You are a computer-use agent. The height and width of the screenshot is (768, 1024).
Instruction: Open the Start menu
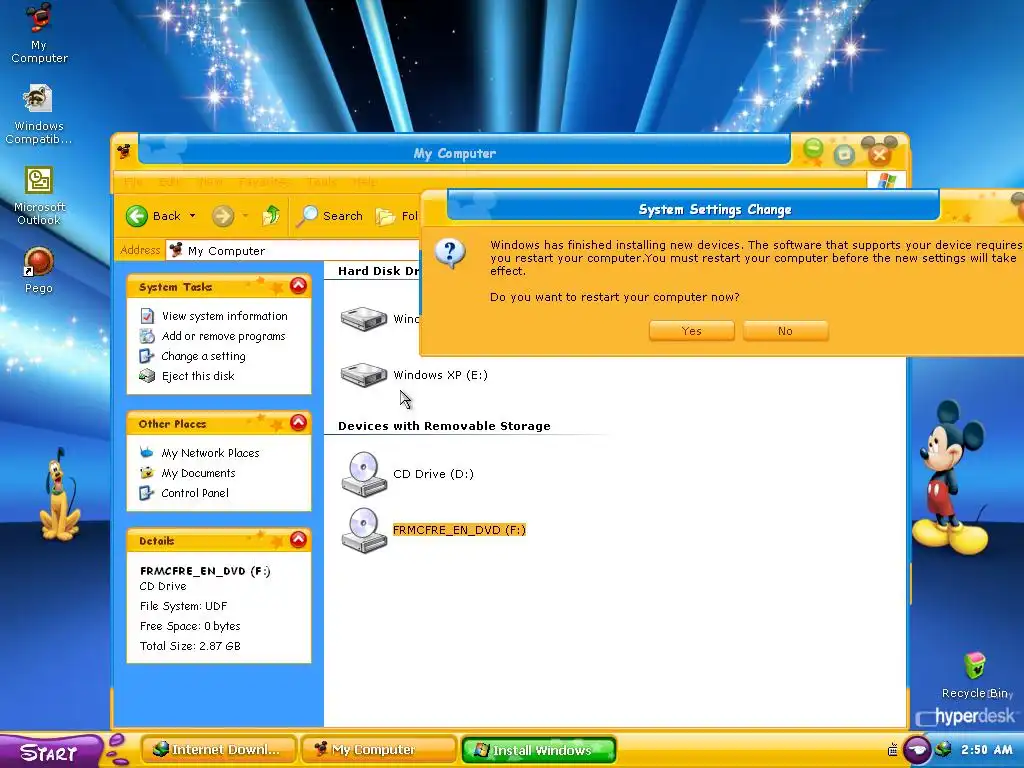(x=50, y=751)
